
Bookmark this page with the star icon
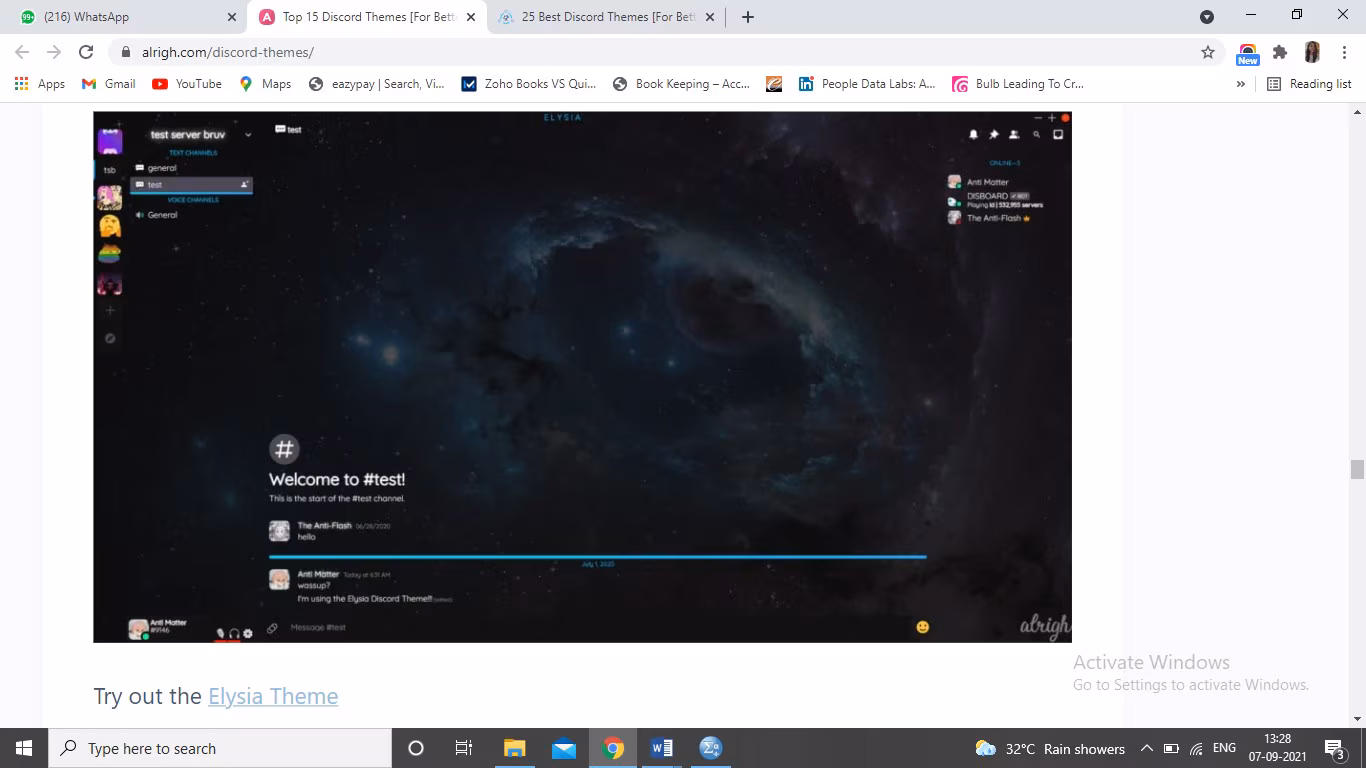coord(1208,52)
